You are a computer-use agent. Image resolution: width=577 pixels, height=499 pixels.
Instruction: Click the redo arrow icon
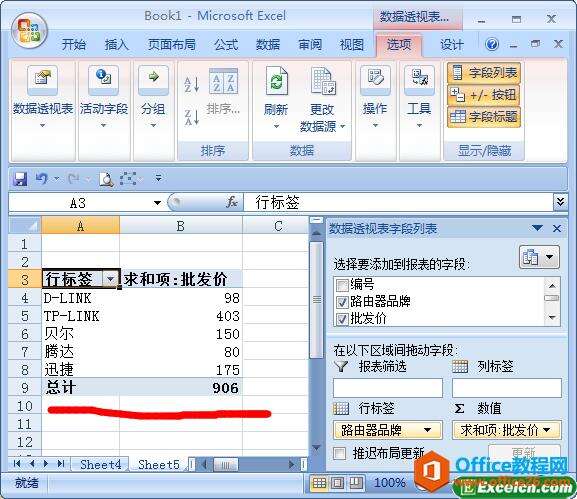(x=74, y=179)
